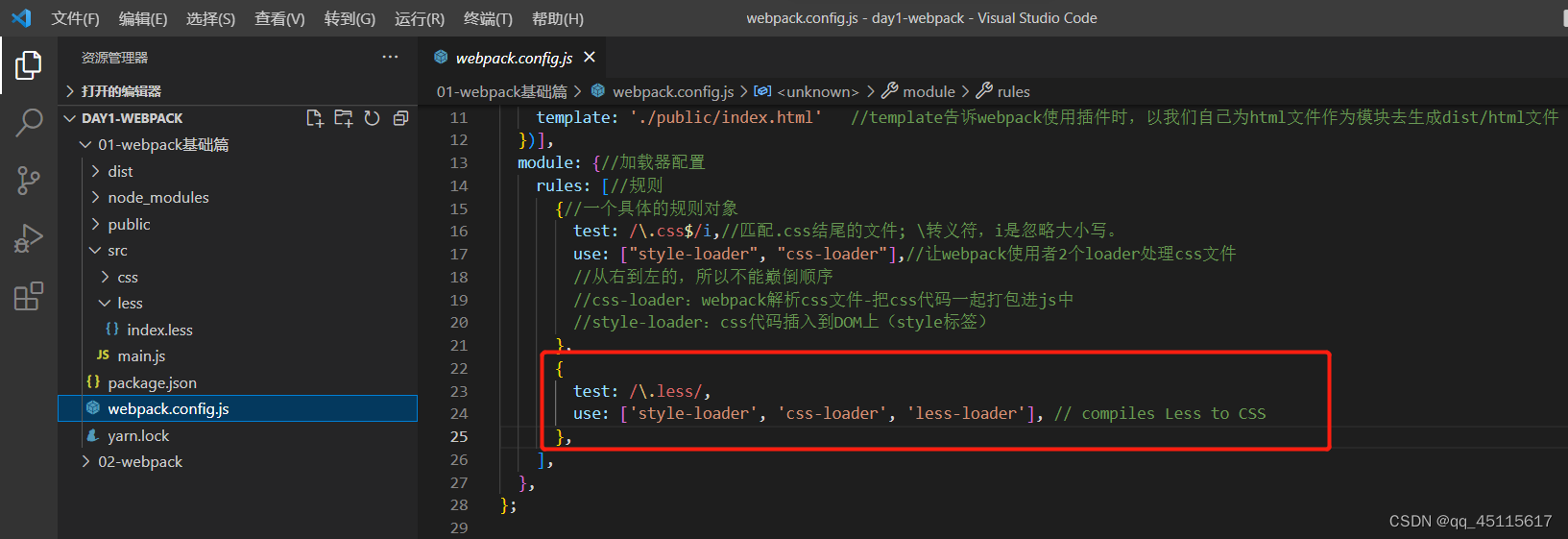
Task: Refresh the explorer file tree
Action: pyautogui.click(x=372, y=118)
